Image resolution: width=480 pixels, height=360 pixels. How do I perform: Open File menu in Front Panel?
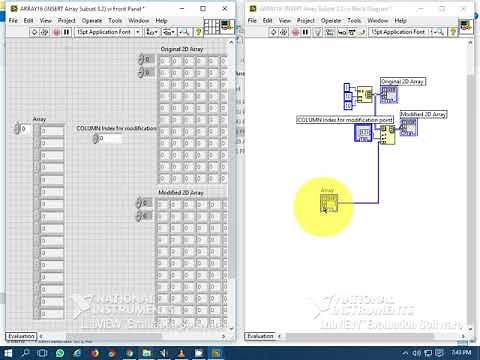[x=13, y=21]
